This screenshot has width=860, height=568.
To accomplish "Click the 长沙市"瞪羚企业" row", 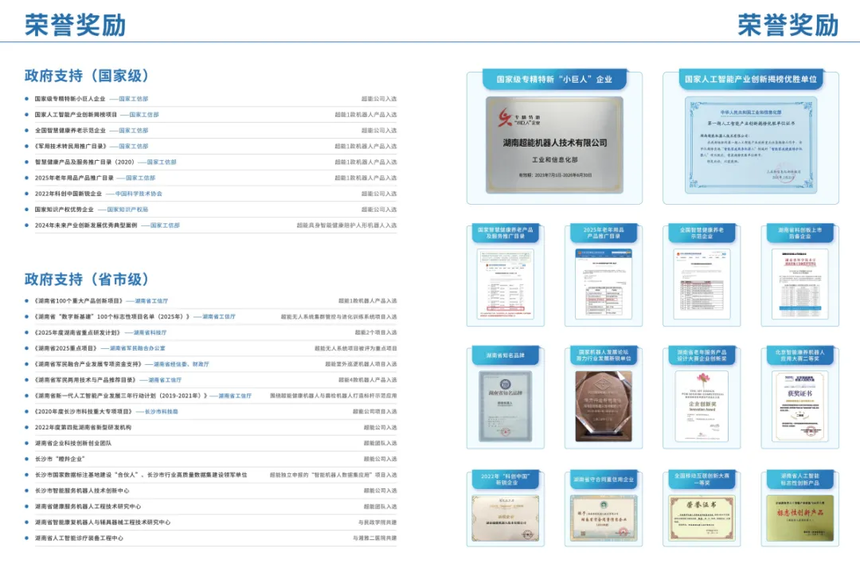I will (211, 459).
